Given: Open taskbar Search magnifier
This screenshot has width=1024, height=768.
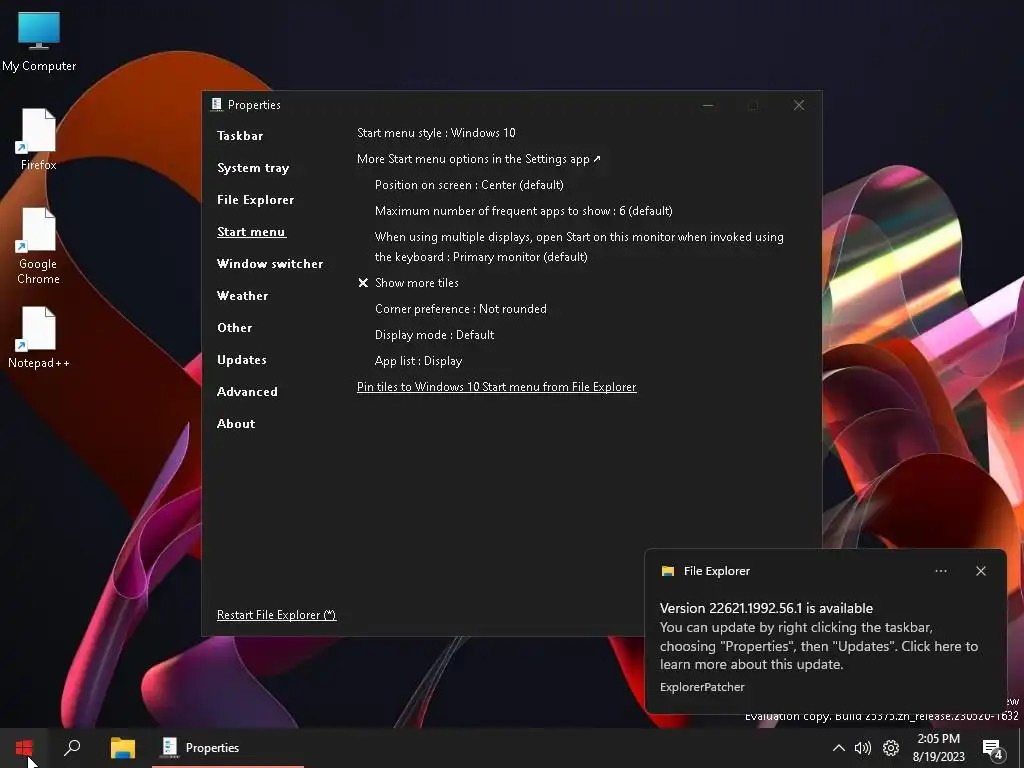Looking at the screenshot, I should 72,748.
